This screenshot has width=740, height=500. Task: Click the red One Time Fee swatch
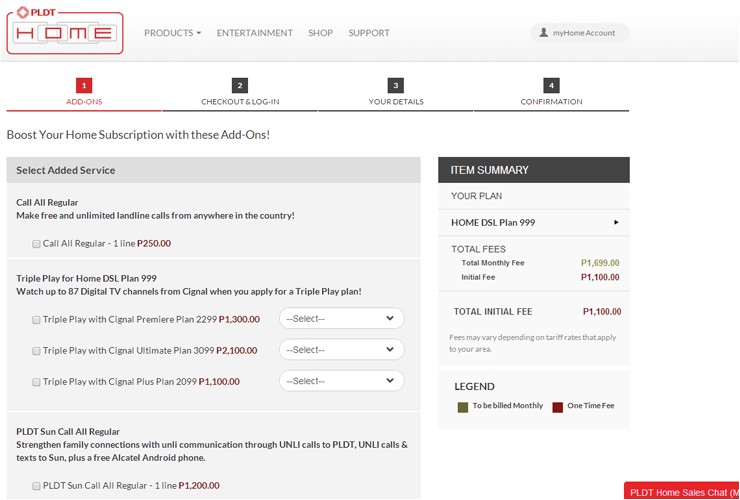coord(558,408)
